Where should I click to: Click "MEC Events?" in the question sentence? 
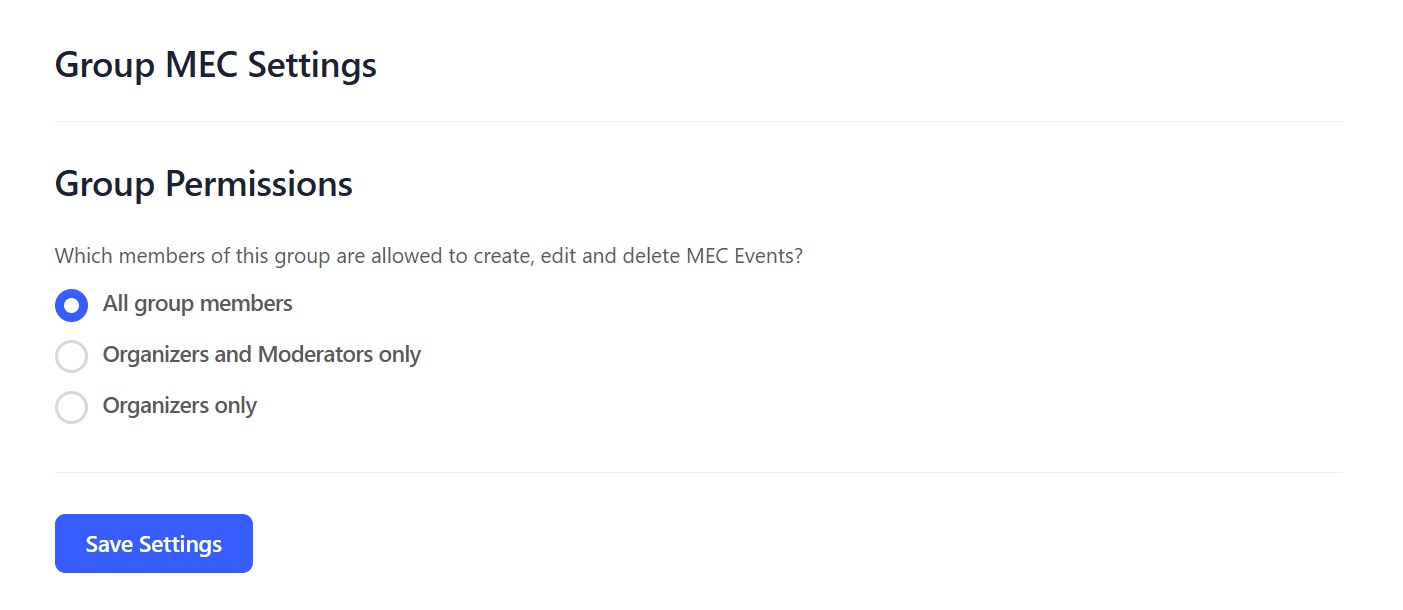tap(744, 256)
